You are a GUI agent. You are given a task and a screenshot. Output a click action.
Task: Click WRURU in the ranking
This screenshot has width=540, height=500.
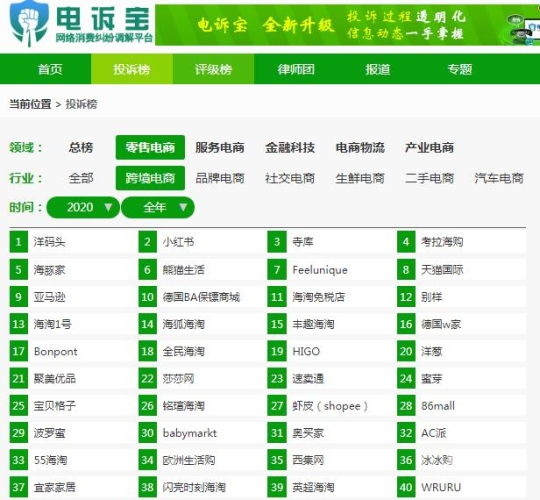point(441,488)
